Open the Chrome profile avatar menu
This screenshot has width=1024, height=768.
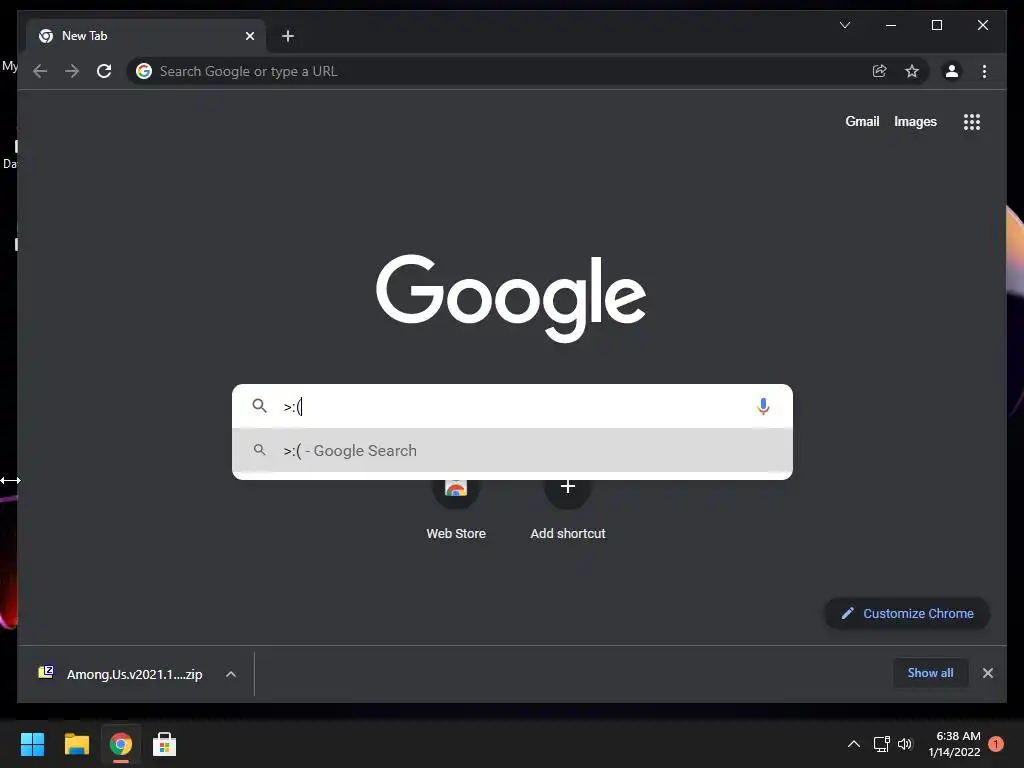coord(952,71)
